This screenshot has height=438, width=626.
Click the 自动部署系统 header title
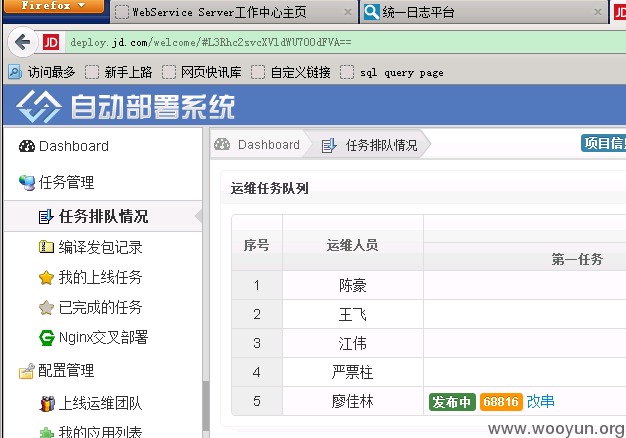click(153, 107)
